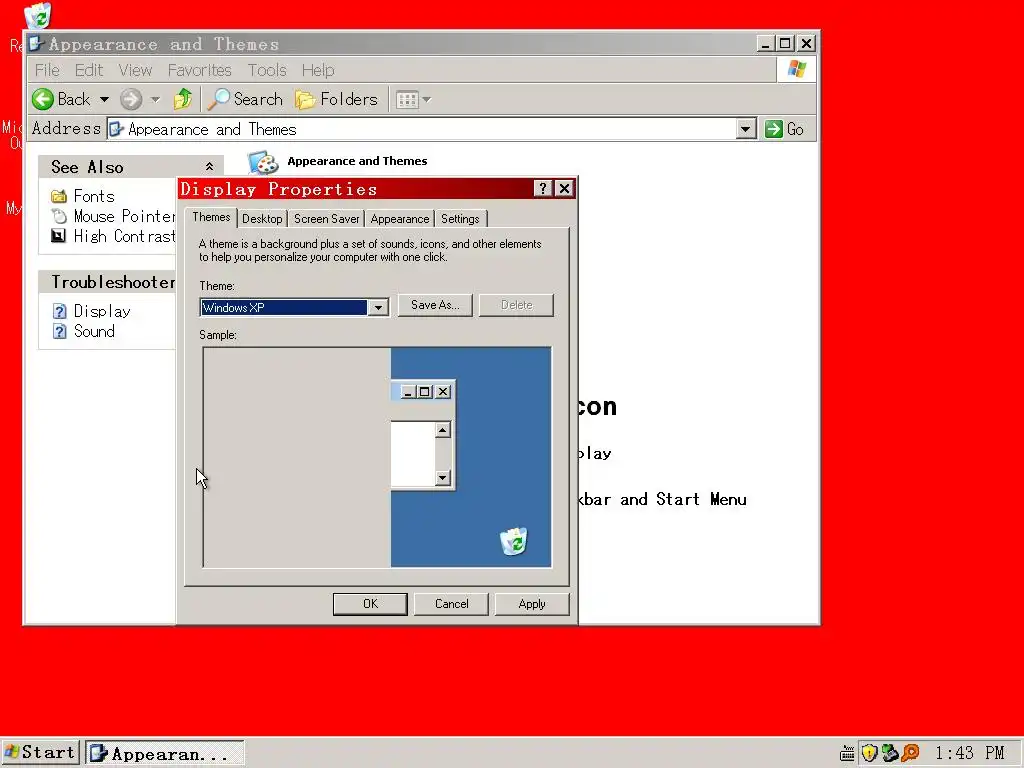Click the Mouse Pointers icon
This screenshot has width=1024, height=768.
coord(59,216)
